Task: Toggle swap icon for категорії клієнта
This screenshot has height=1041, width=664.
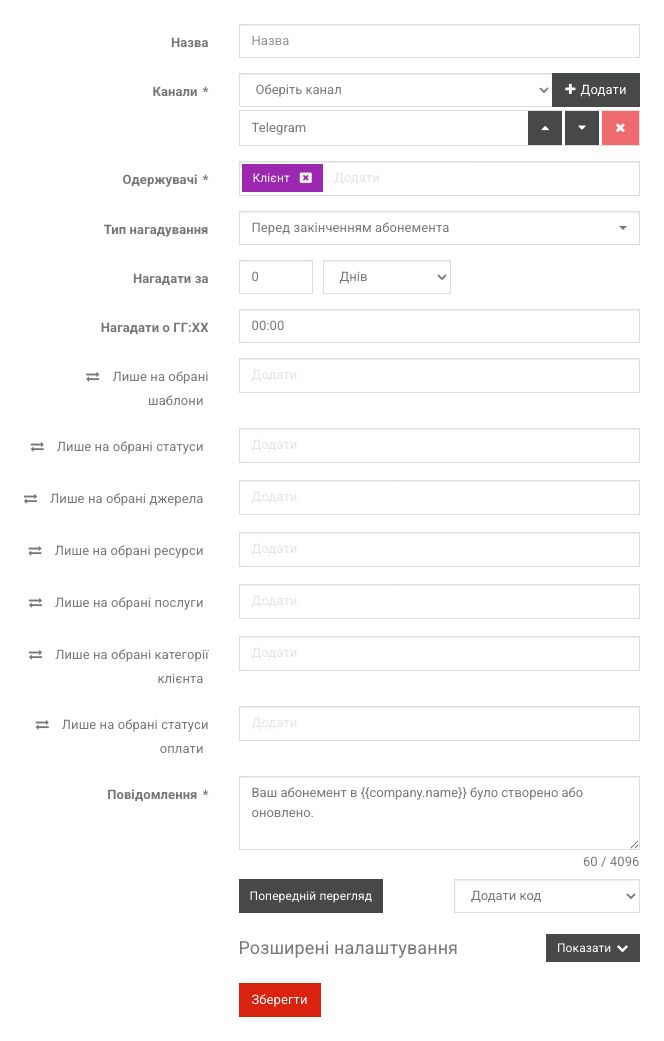Action: pyautogui.click(x=36, y=655)
